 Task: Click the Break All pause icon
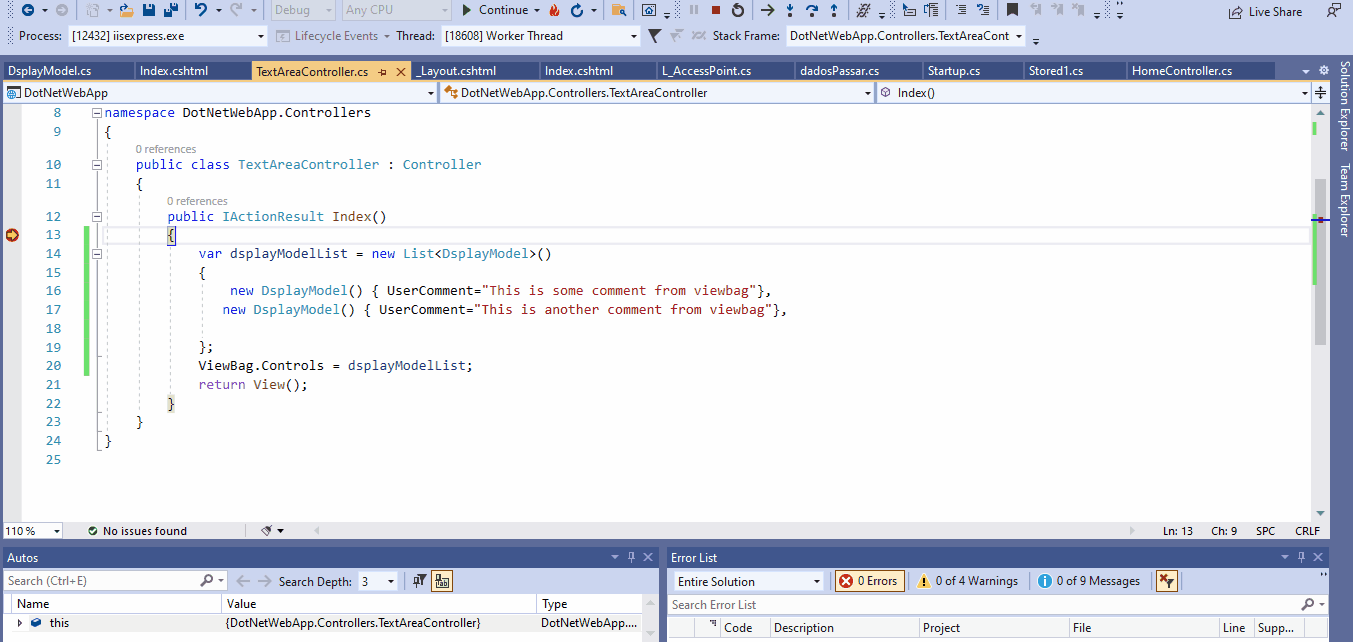coord(693,10)
